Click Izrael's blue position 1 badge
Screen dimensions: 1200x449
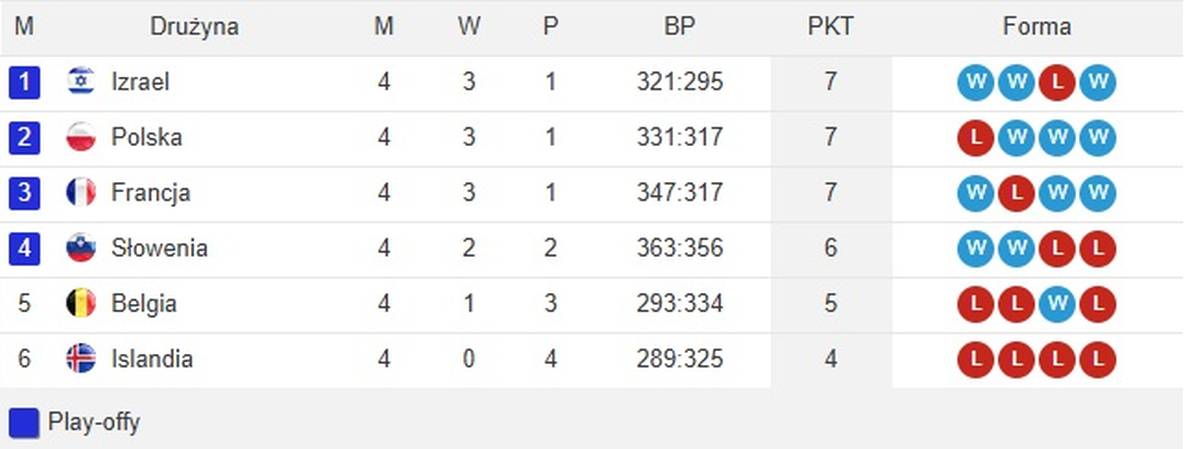point(24,82)
